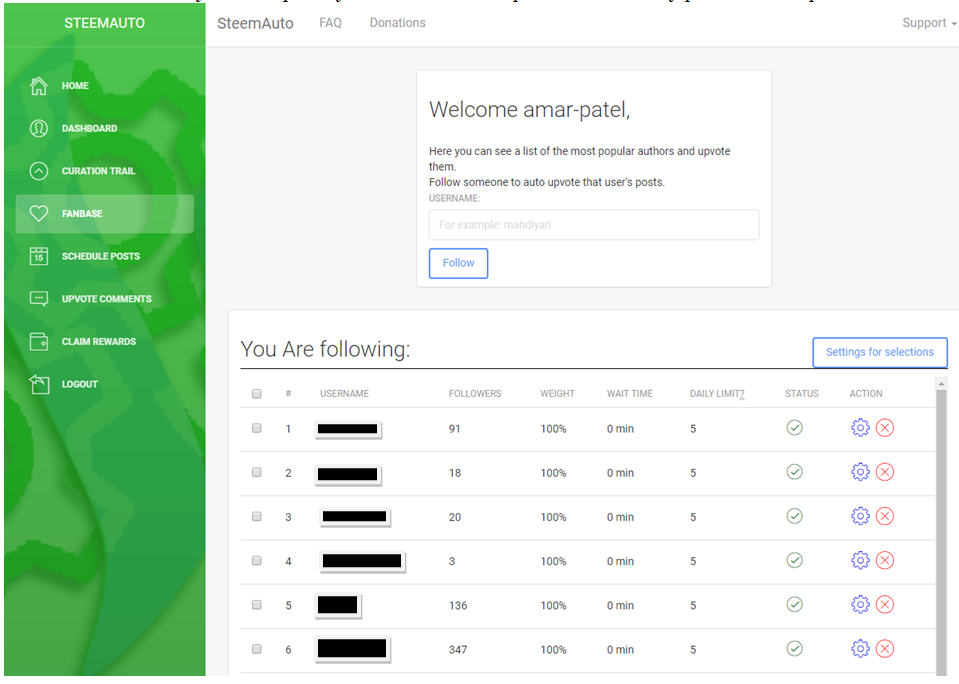Check the checkbox for row 4

(257, 560)
